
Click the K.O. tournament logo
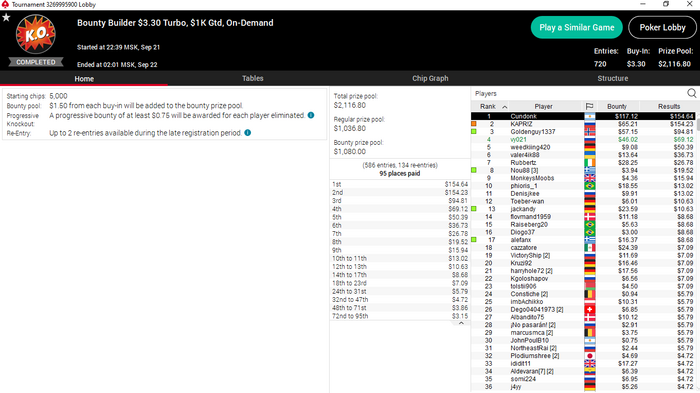[x=36, y=34]
